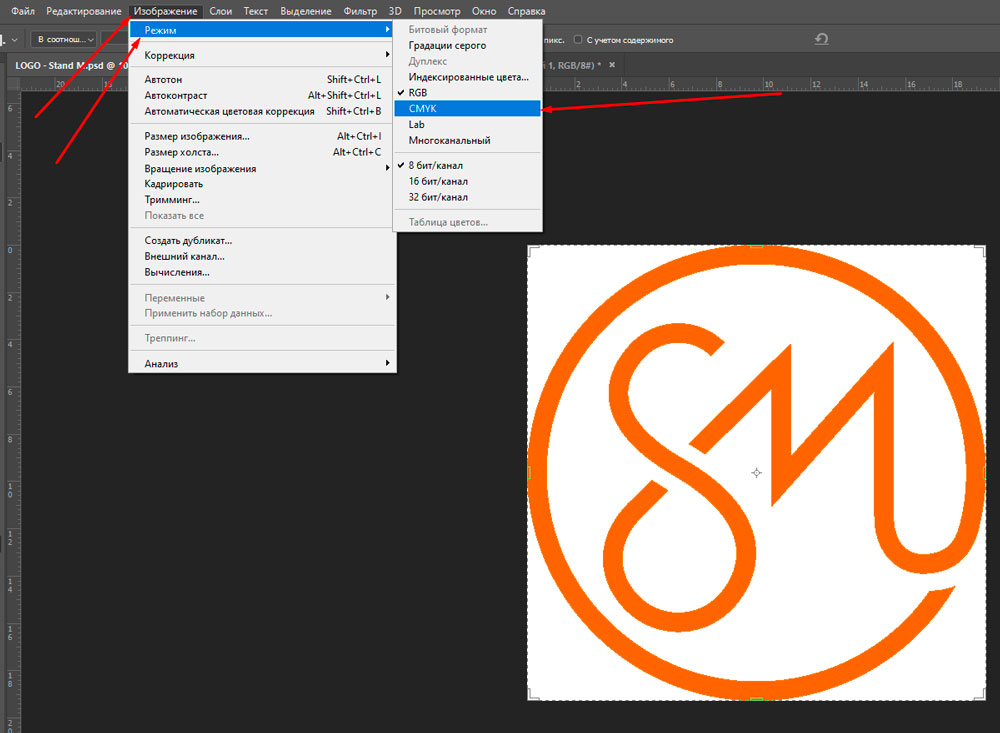Choose 32 бит/канал bit depth
The image size is (1000, 733).
click(467, 197)
